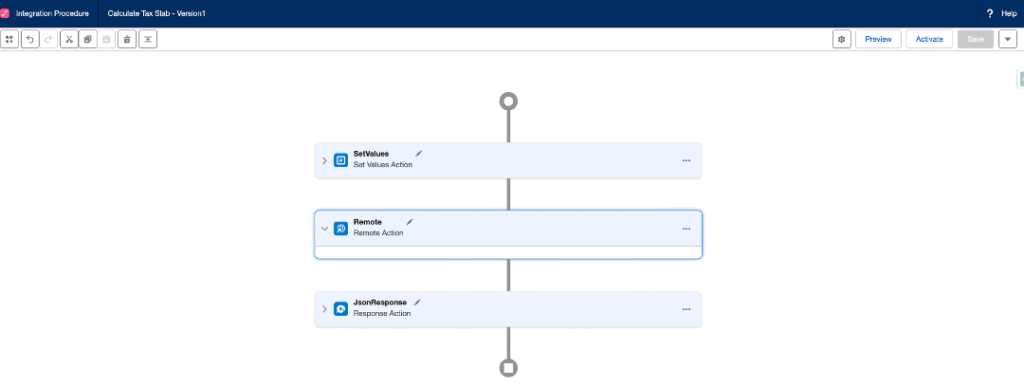This screenshot has width=1024, height=387.
Task: Click the undo toolbar icon
Action: (x=29, y=39)
